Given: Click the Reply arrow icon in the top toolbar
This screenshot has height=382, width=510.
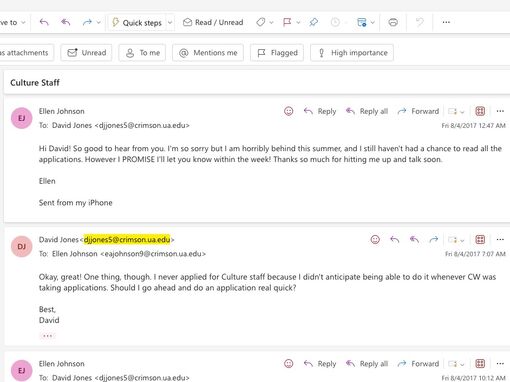Looking at the screenshot, I should (44, 22).
